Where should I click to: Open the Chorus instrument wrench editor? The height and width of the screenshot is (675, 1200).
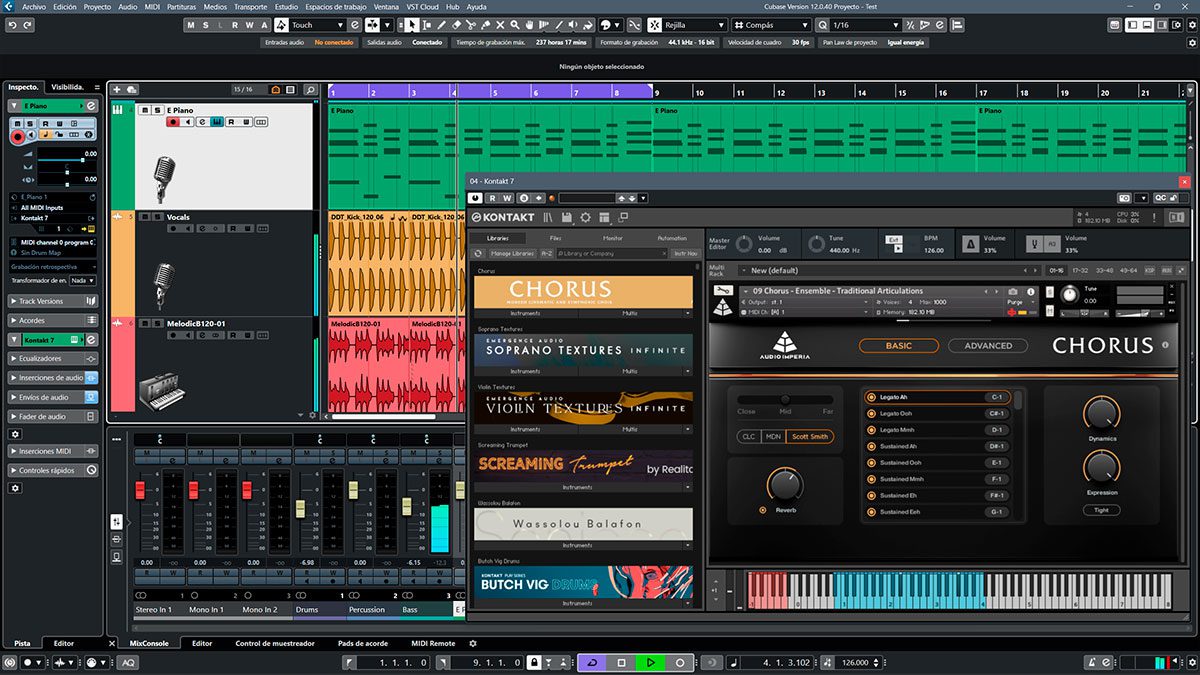tap(723, 292)
